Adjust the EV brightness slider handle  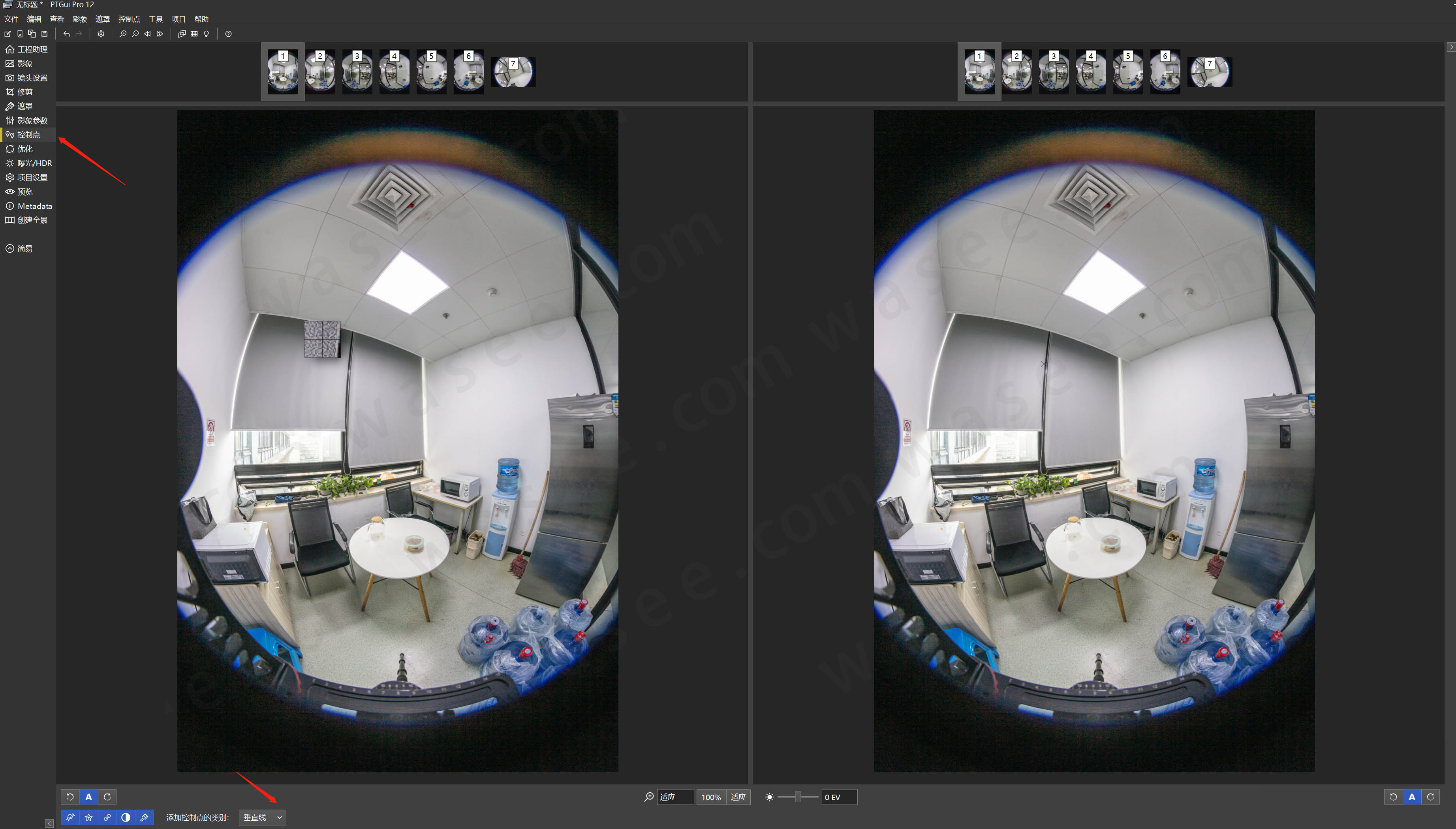pyautogui.click(x=798, y=797)
